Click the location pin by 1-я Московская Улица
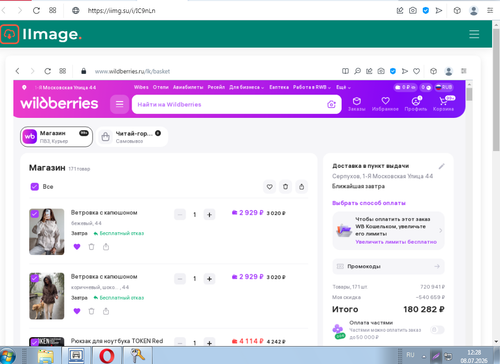Screen dimensions: 500x364 (x=24, y=87)
